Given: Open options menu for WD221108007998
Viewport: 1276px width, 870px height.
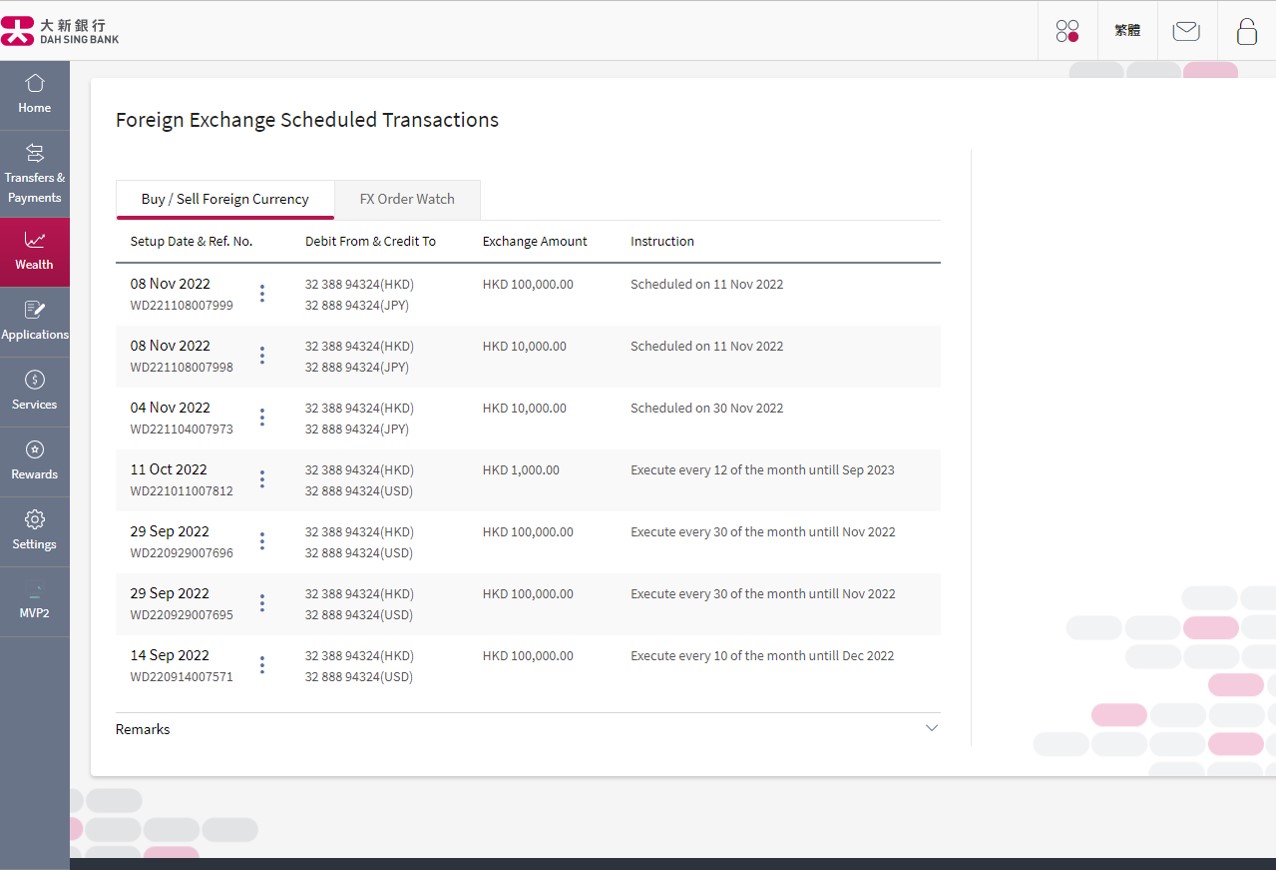Looking at the screenshot, I should pyautogui.click(x=262, y=355).
